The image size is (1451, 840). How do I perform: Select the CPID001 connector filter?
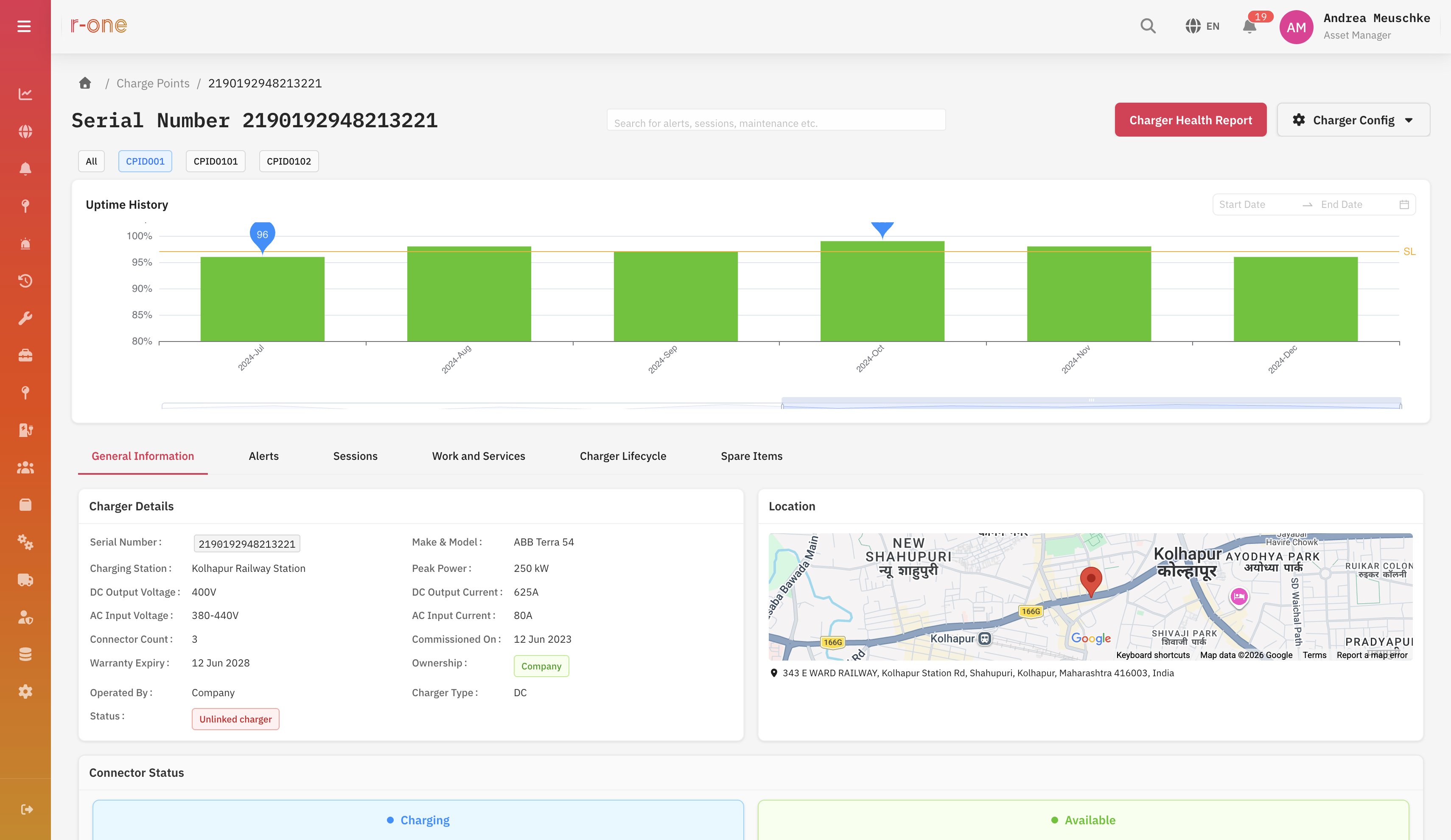point(145,161)
